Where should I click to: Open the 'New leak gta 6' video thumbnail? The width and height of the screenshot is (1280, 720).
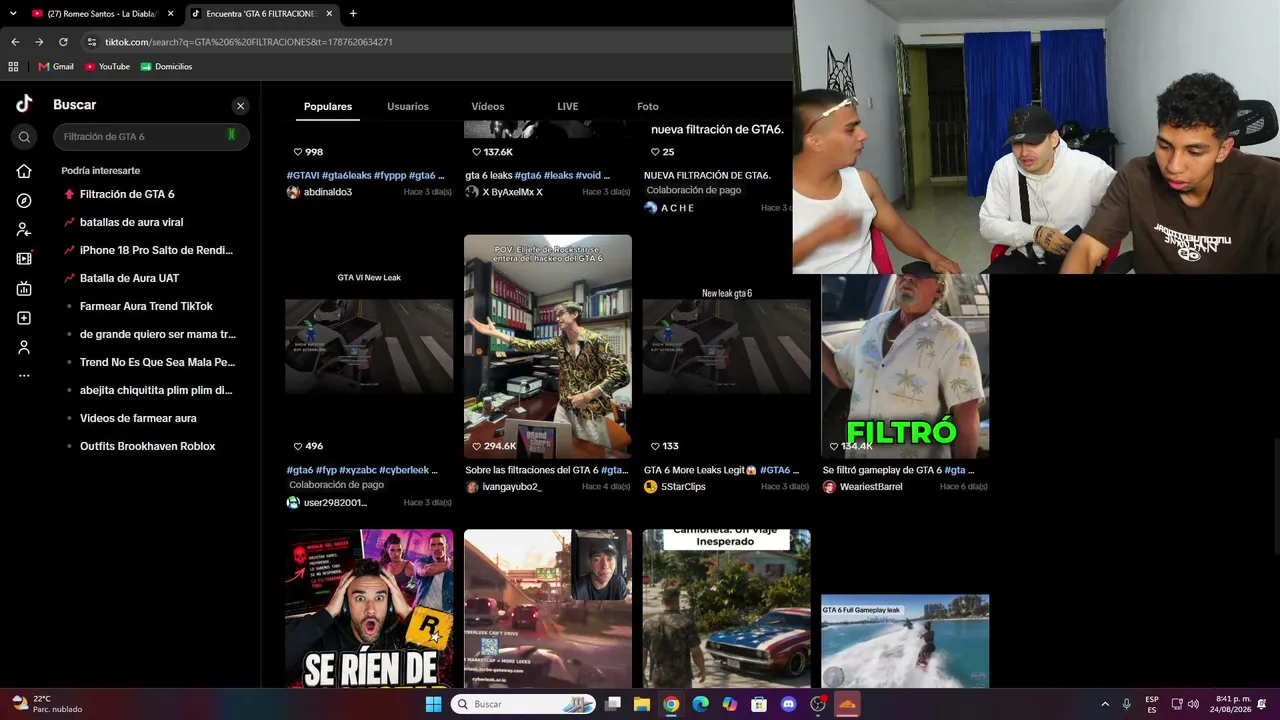coord(727,347)
